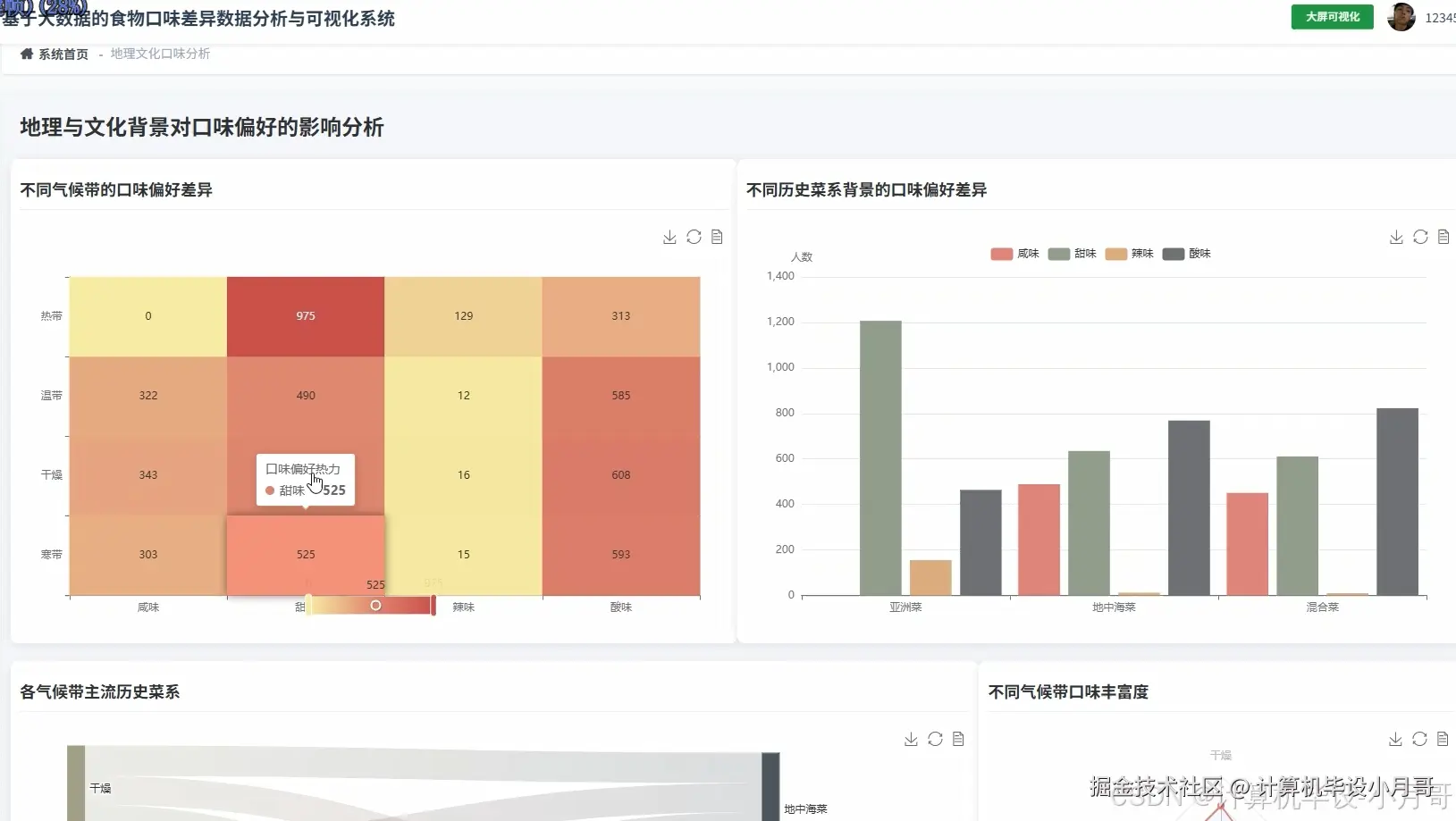Image resolution: width=1456 pixels, height=821 pixels.
Task: Click the 地理文化口味分析 breadcrumb item
Action: [x=161, y=54]
